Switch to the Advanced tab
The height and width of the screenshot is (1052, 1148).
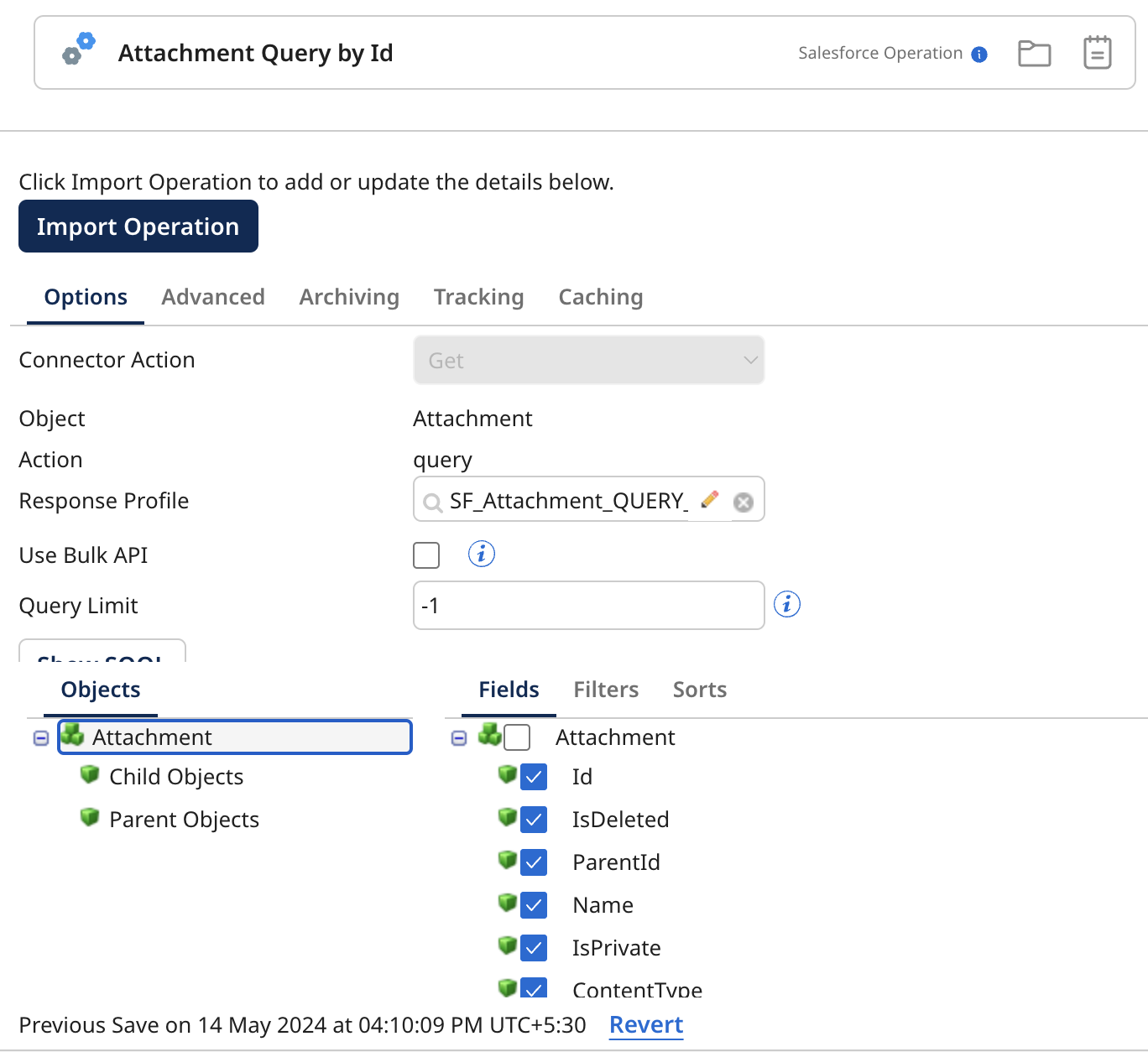pyautogui.click(x=212, y=297)
